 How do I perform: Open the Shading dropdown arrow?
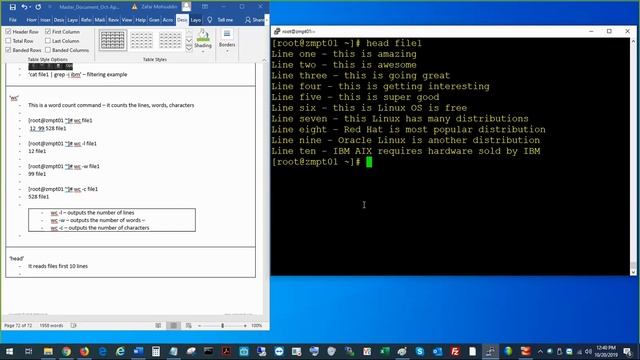pyautogui.click(x=203, y=52)
